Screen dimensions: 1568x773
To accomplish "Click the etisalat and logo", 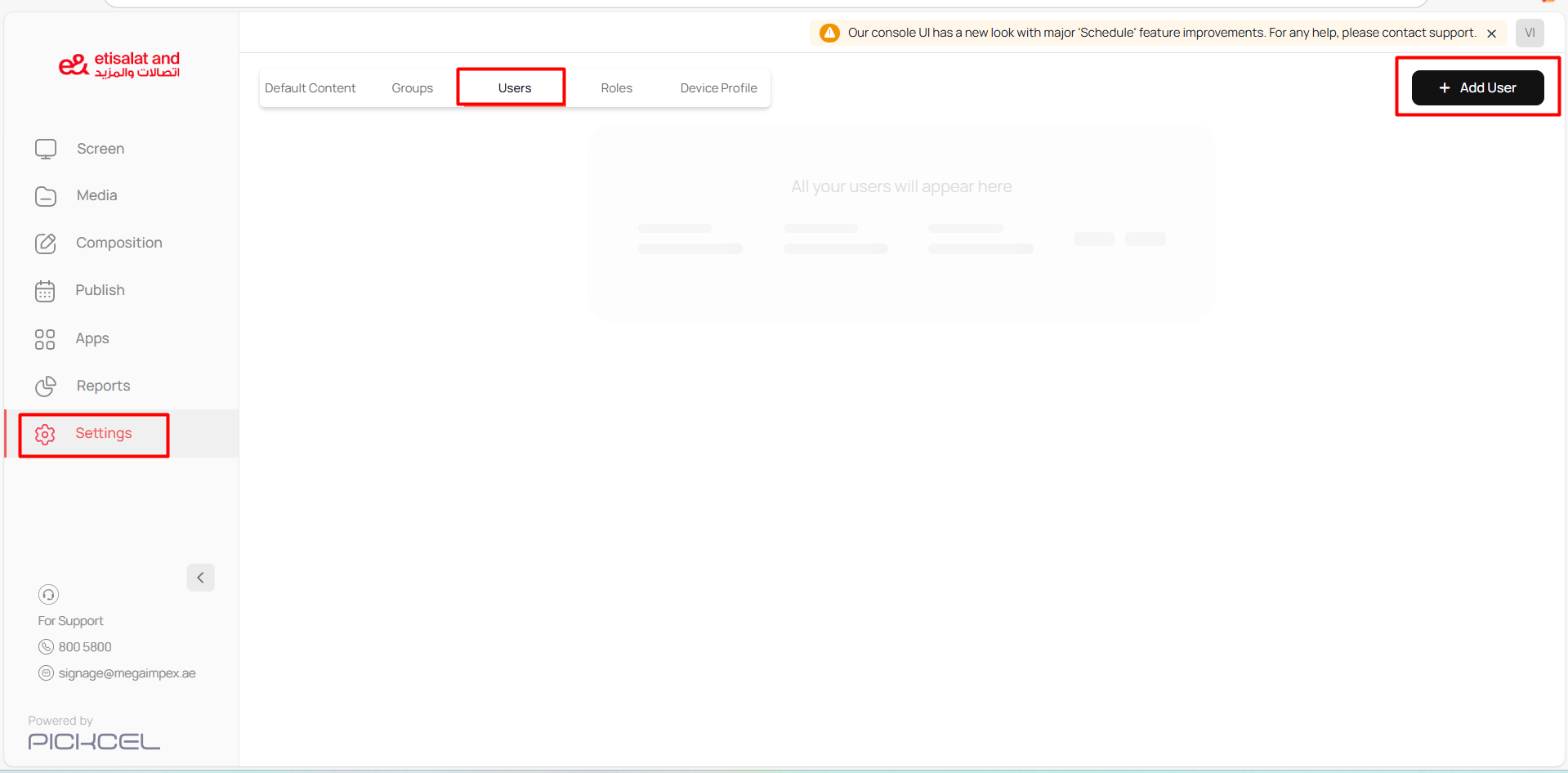I will tap(119, 65).
